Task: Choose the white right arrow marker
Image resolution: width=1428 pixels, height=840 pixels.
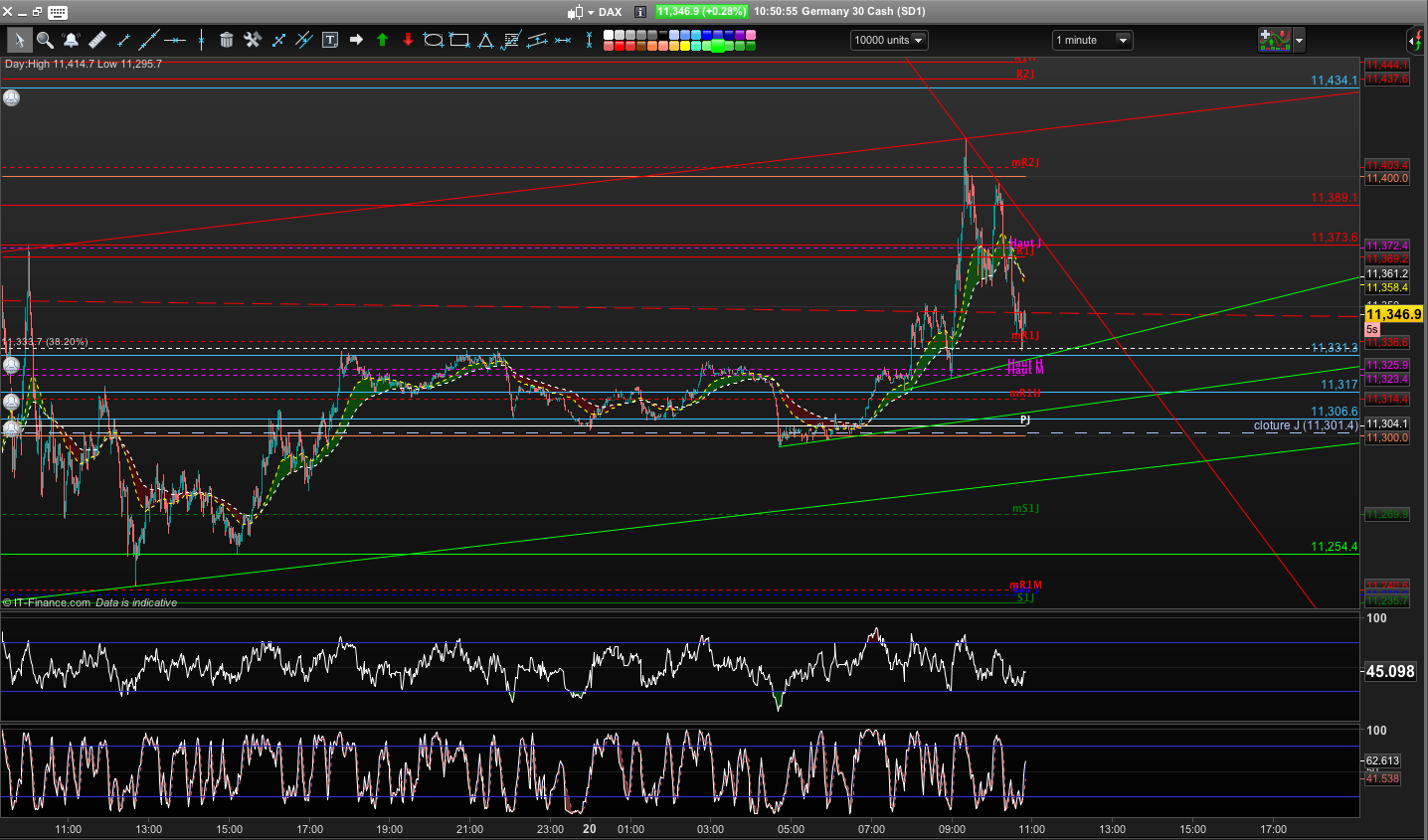Action: pyautogui.click(x=356, y=40)
